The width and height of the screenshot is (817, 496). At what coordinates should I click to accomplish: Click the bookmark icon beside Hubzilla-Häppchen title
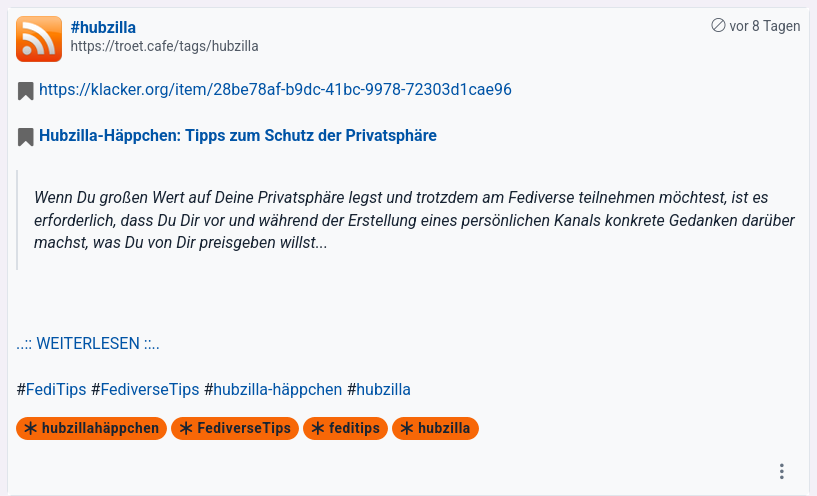click(x=26, y=137)
